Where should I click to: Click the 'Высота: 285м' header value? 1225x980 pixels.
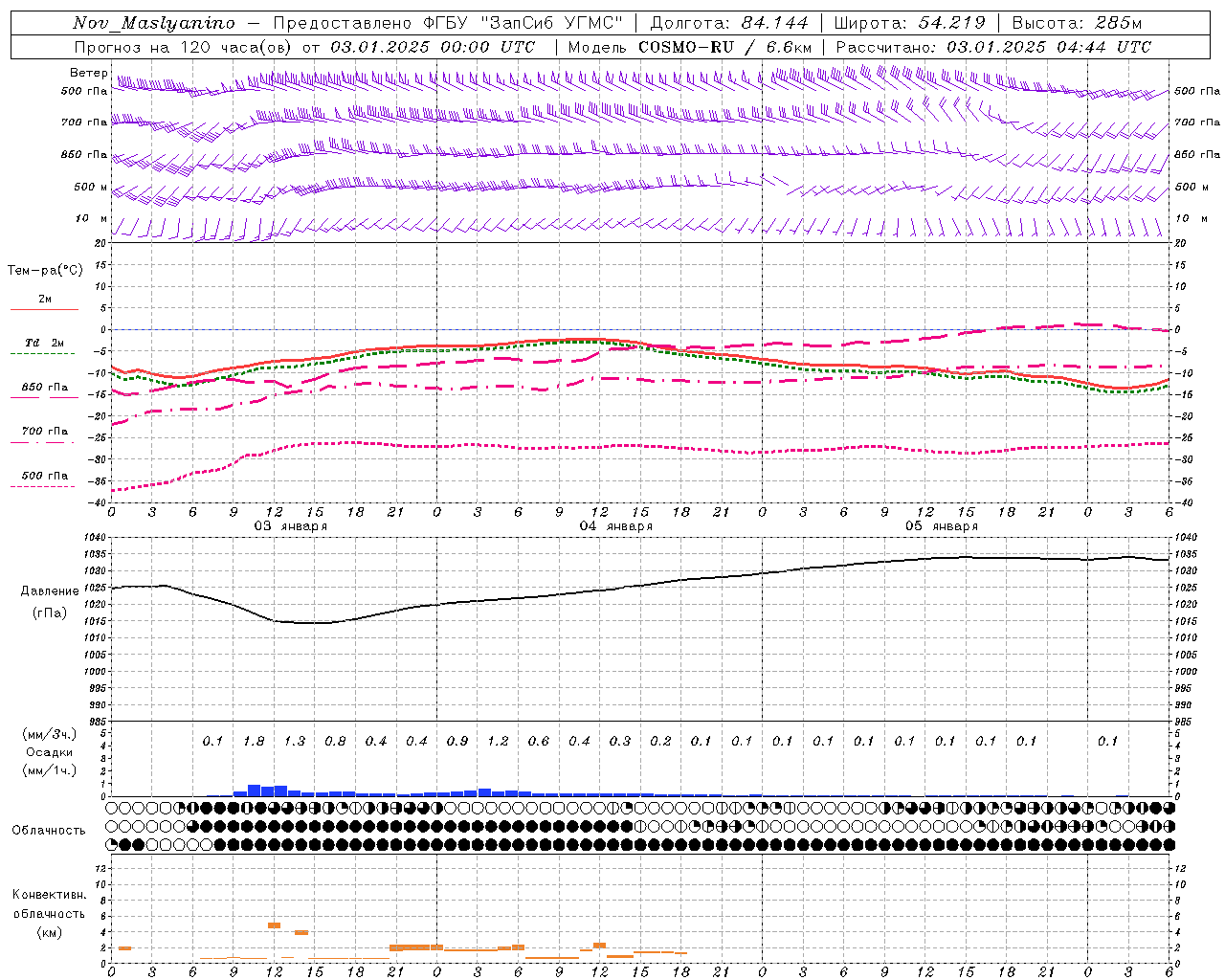[1077, 23]
